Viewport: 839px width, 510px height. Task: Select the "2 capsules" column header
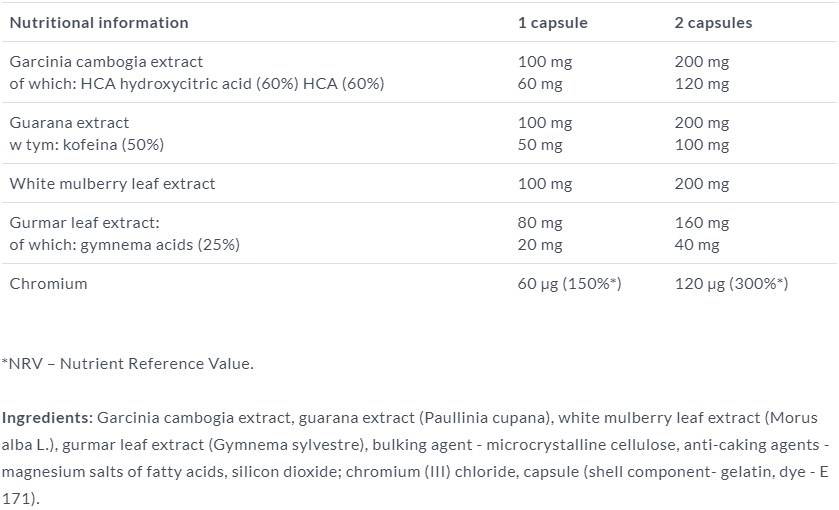pyautogui.click(x=714, y=22)
